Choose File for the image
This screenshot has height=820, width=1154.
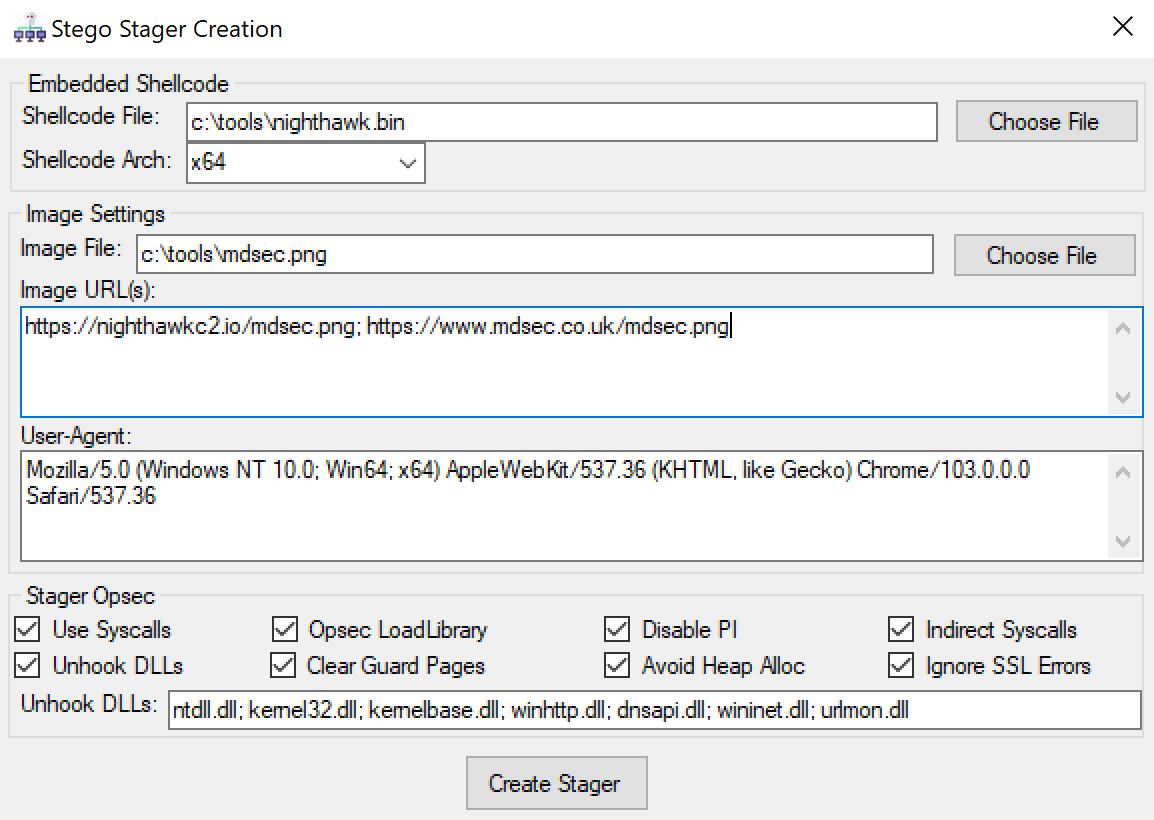click(1043, 255)
